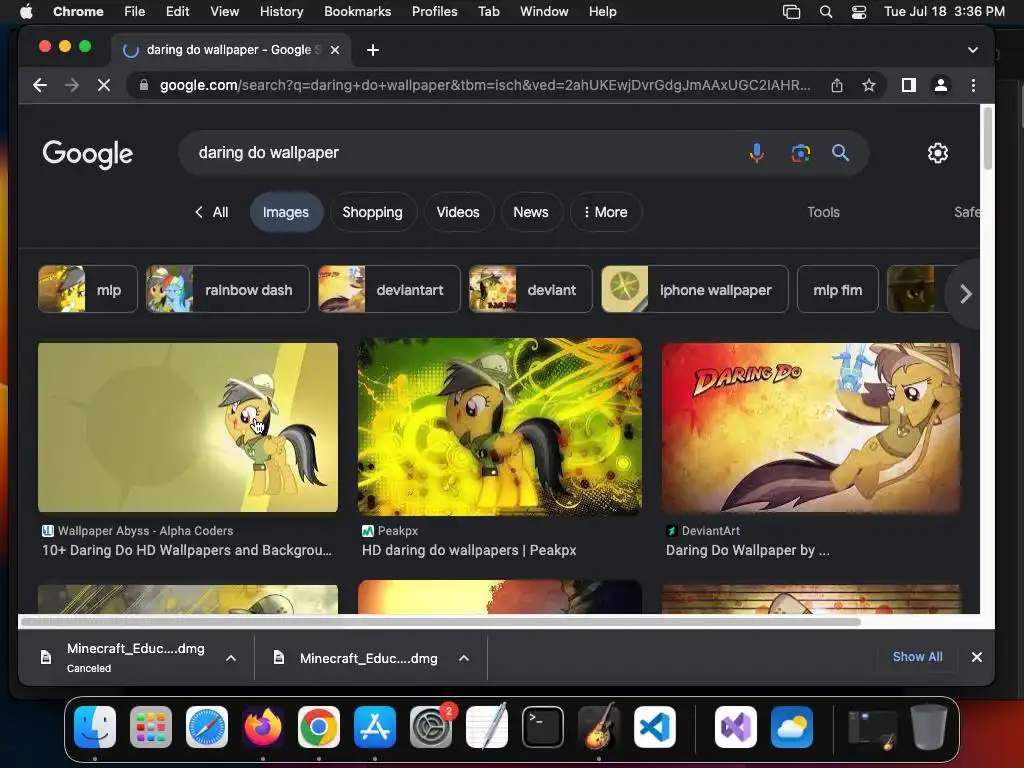Expand options for second Minecraft_Educ dmg download
The width and height of the screenshot is (1024, 768).
pos(464,658)
